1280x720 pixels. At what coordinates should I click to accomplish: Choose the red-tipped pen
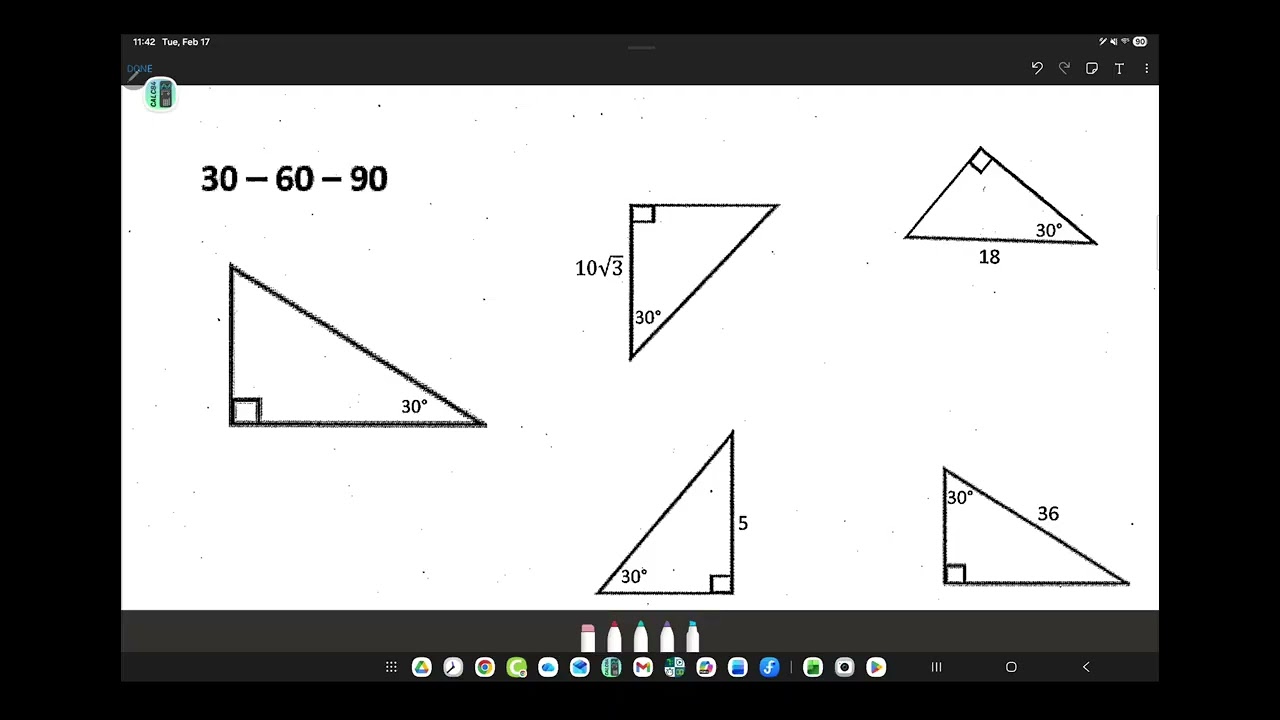614,637
